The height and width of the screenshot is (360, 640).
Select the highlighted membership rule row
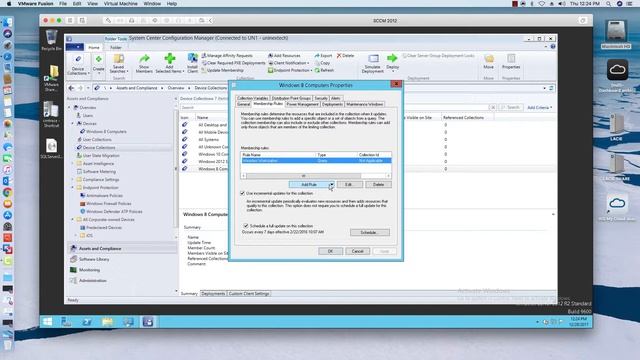[x=316, y=160]
